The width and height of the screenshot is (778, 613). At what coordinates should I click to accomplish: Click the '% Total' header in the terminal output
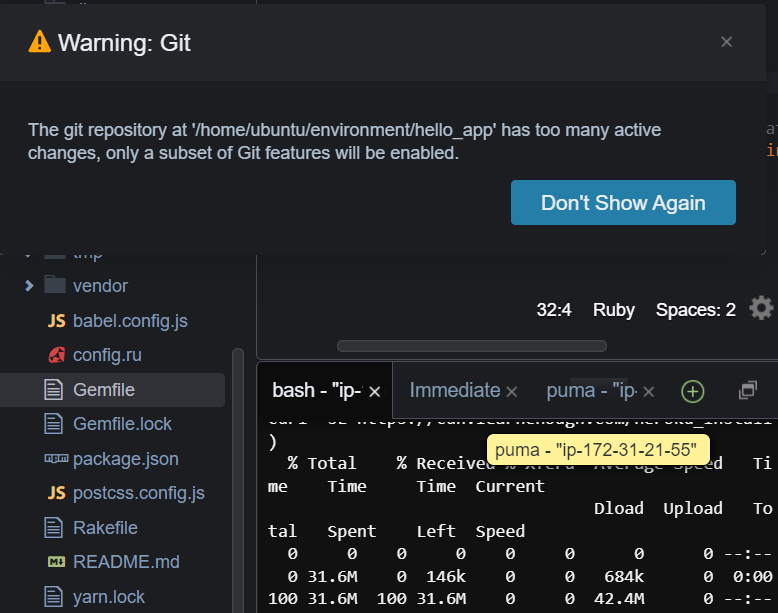[x=322, y=463]
